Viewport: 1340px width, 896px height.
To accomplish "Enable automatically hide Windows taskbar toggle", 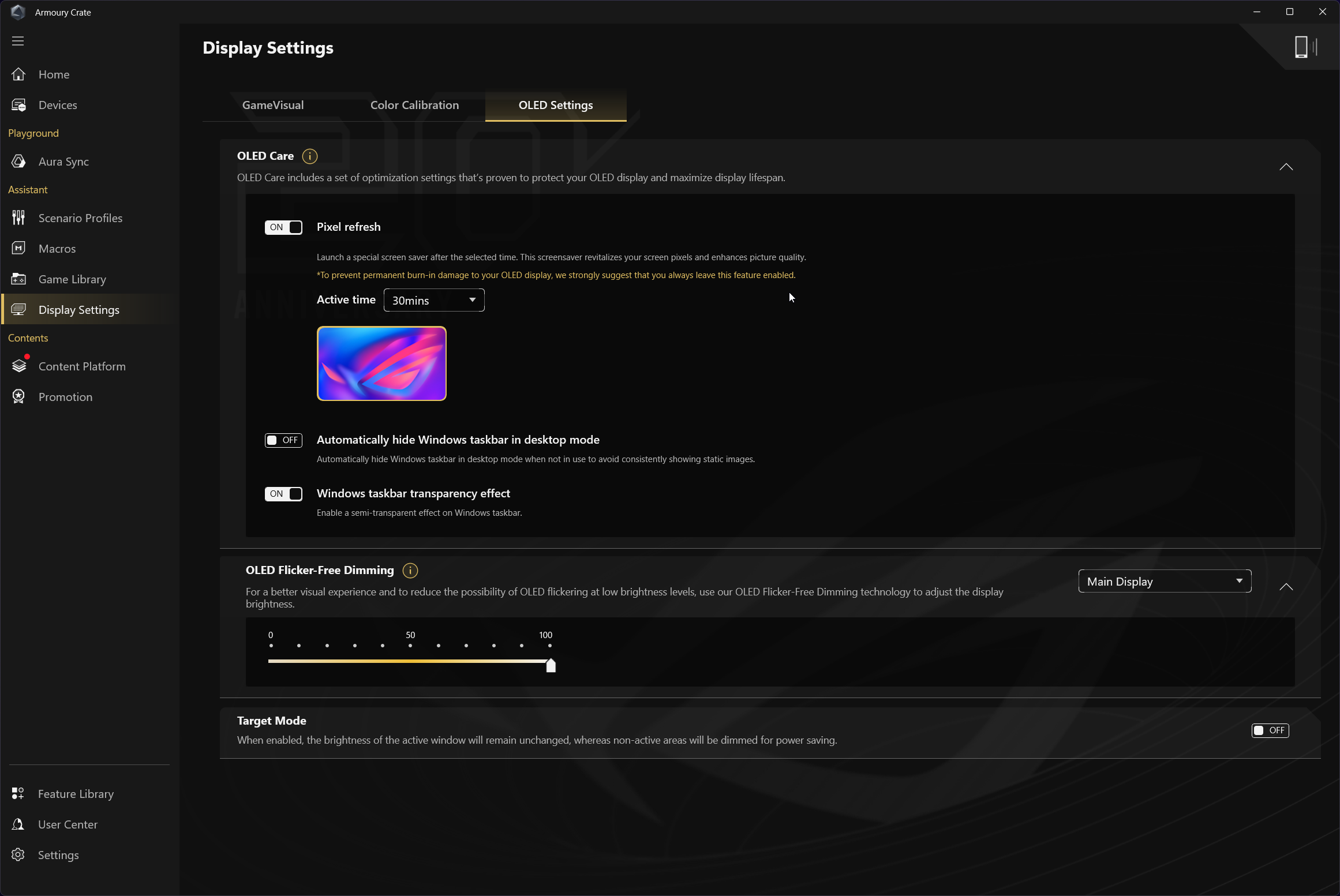I will pos(283,440).
